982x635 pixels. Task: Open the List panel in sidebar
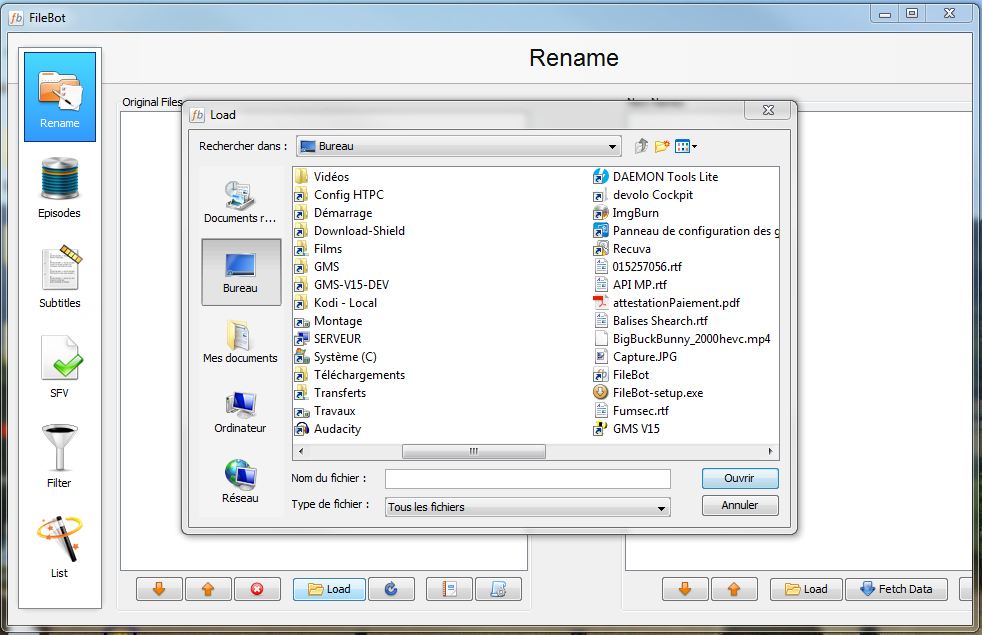pyautogui.click(x=59, y=547)
